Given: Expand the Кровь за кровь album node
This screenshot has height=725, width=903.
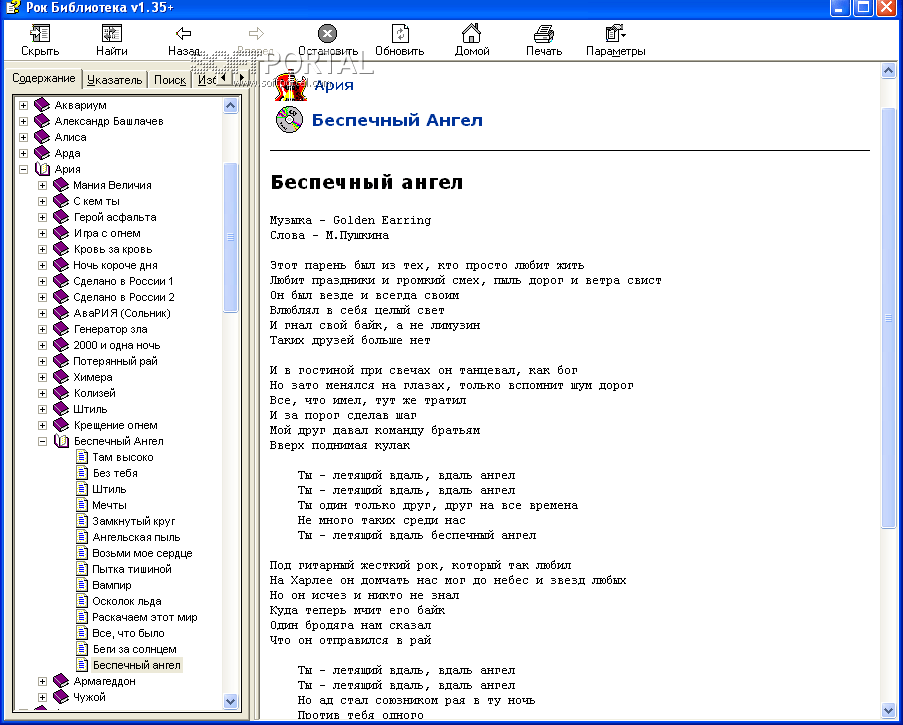Looking at the screenshot, I should click(42, 249).
